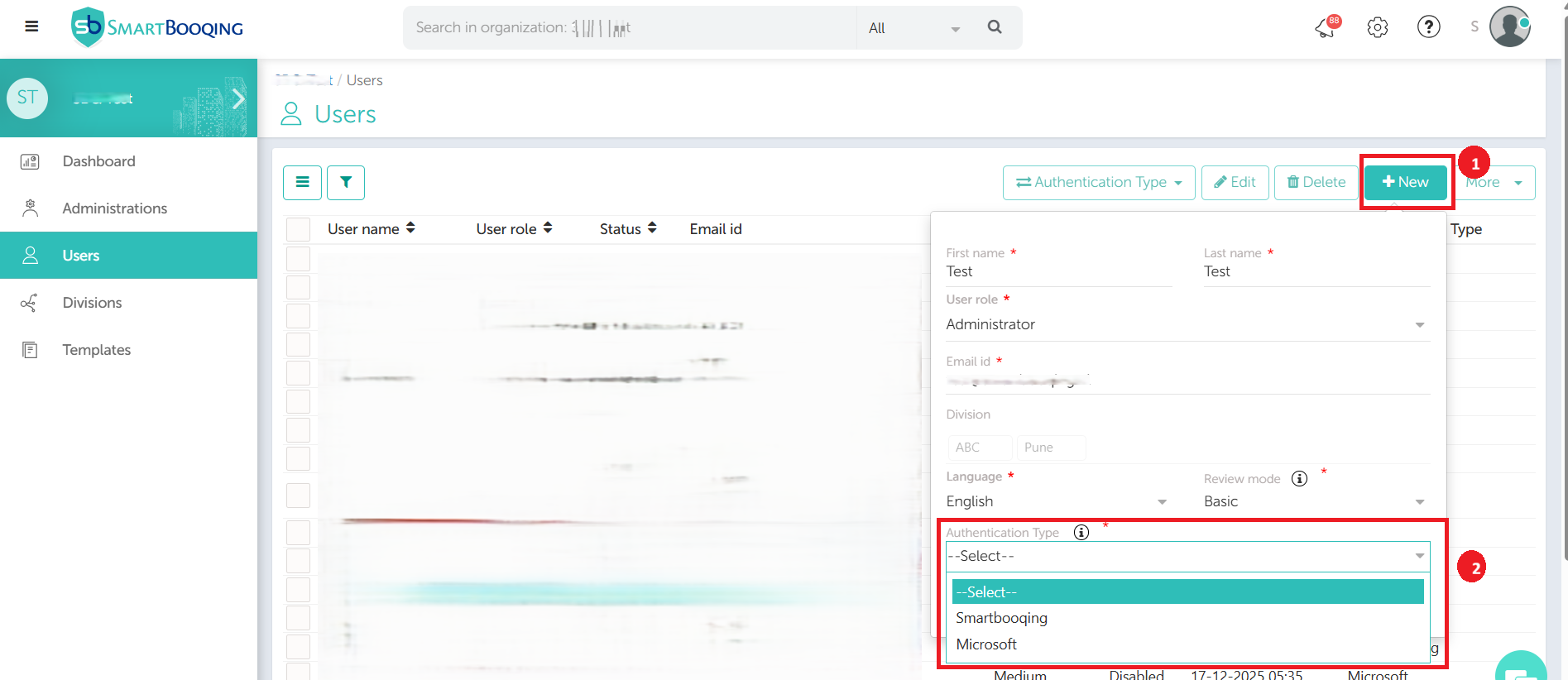Click the New user button
1568x680 pixels.
tap(1405, 182)
